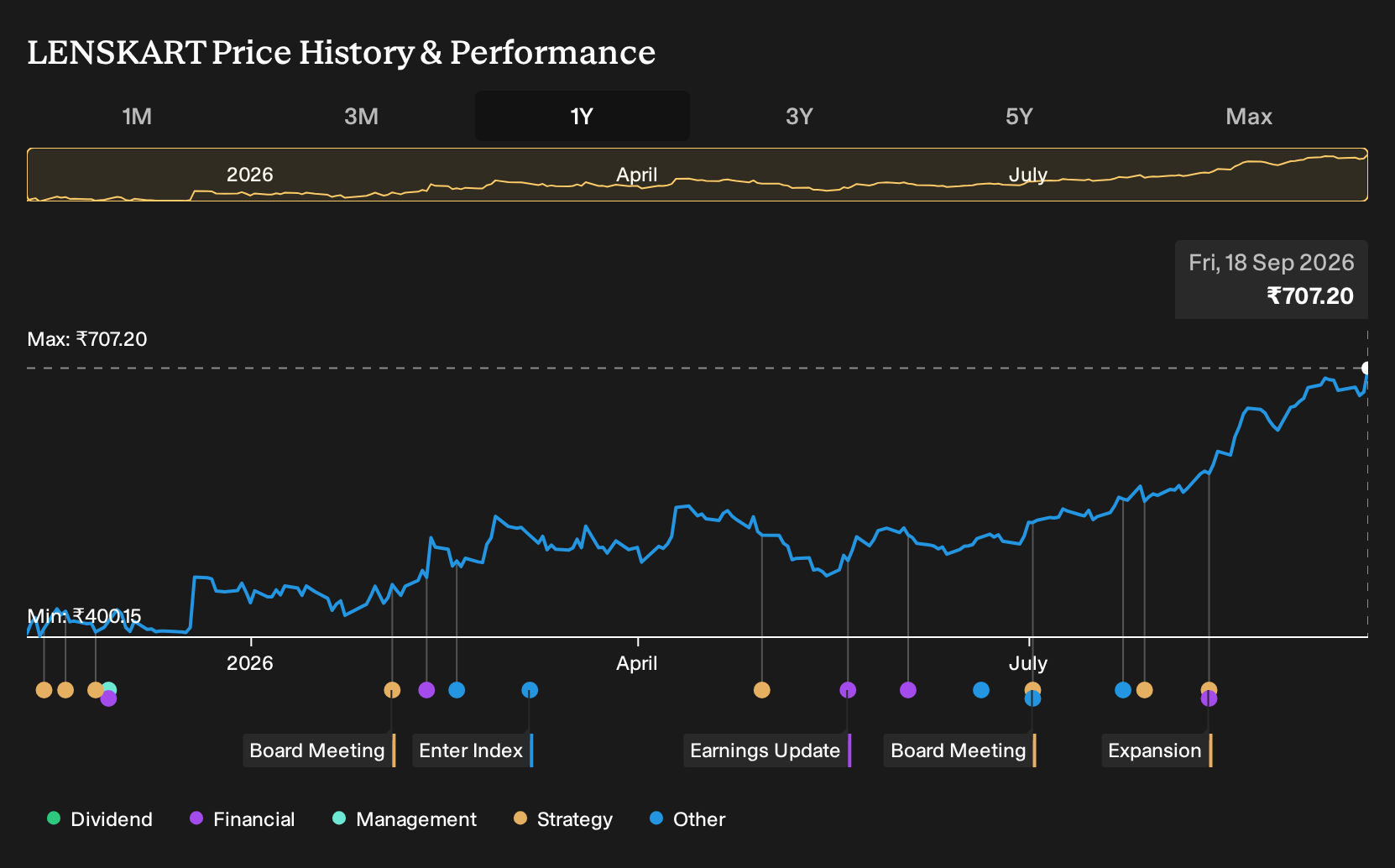The height and width of the screenshot is (868, 1395).
Task: Select purple marker below the teal Management marker
Action: [108, 698]
